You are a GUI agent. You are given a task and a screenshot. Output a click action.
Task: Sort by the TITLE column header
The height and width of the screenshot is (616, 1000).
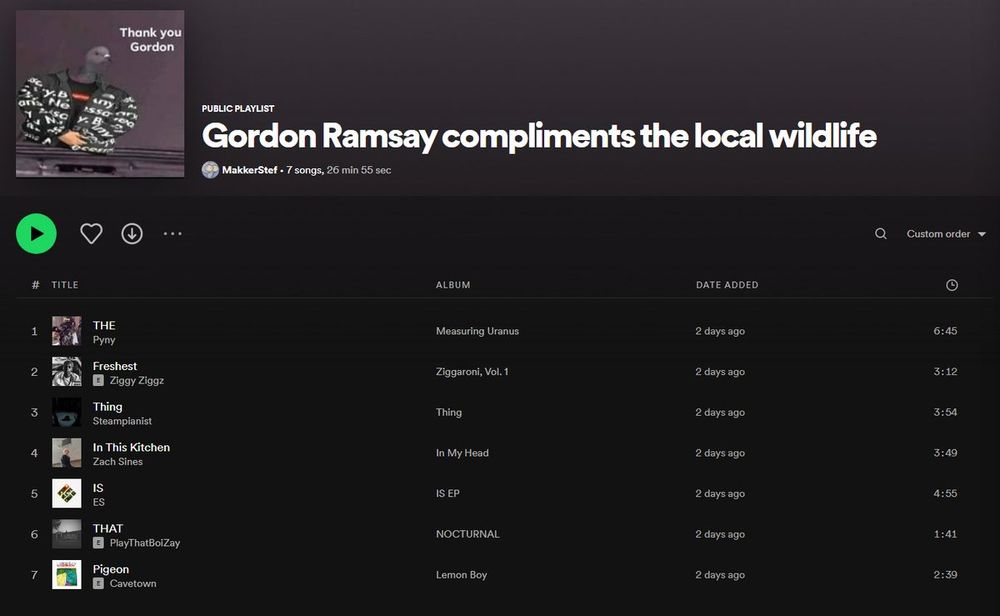coord(65,285)
